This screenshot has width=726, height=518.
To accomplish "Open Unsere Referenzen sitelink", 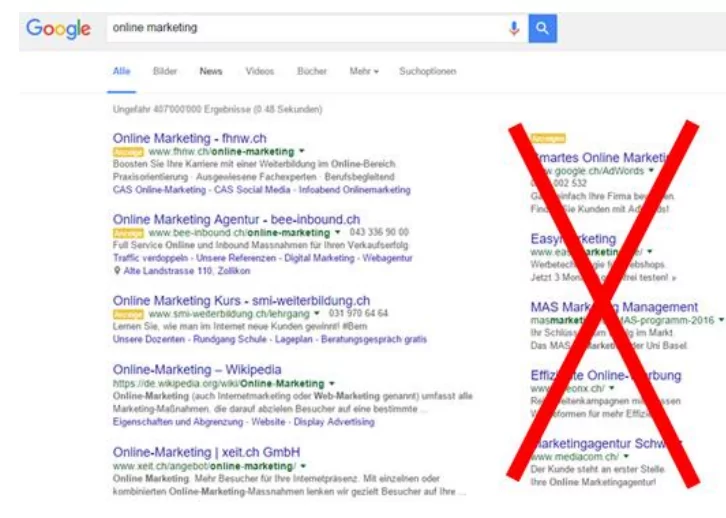I will [x=236, y=258].
